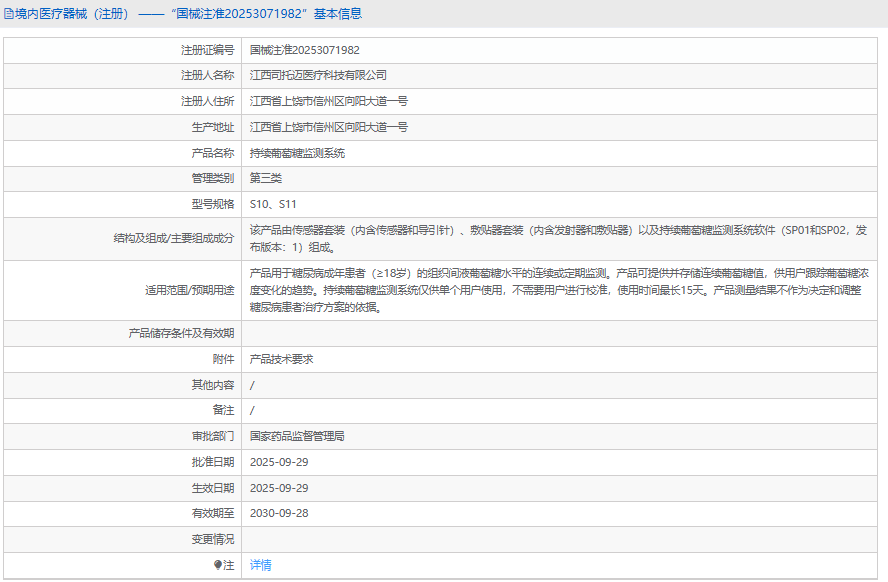Click the page header title 基本信息
Image resolution: width=888 pixels, height=582 pixels.
pyautogui.click(x=338, y=14)
